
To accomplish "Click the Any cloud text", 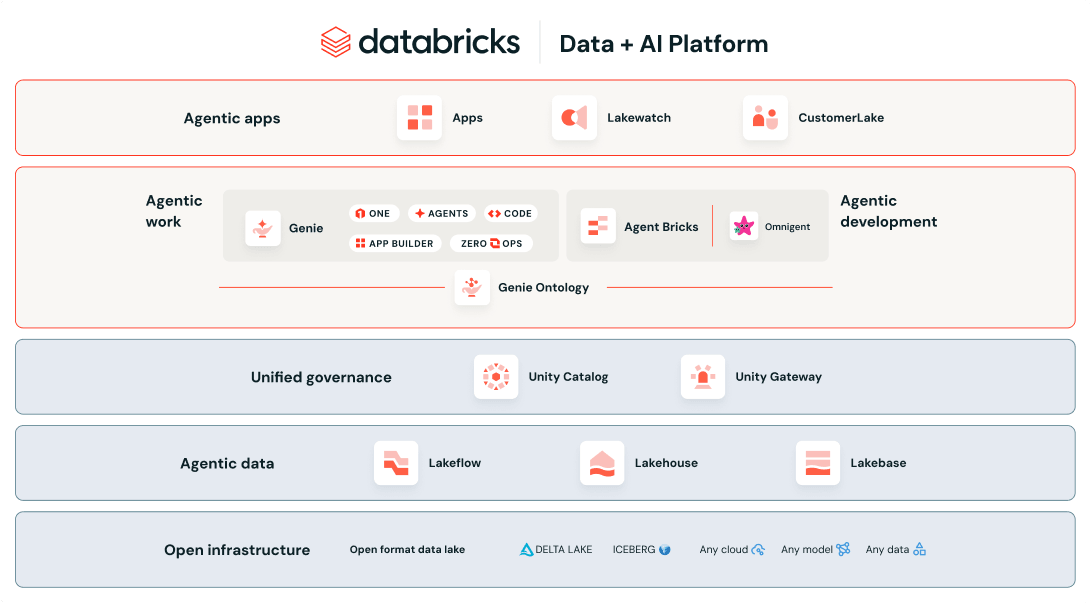I will (x=724, y=549).
